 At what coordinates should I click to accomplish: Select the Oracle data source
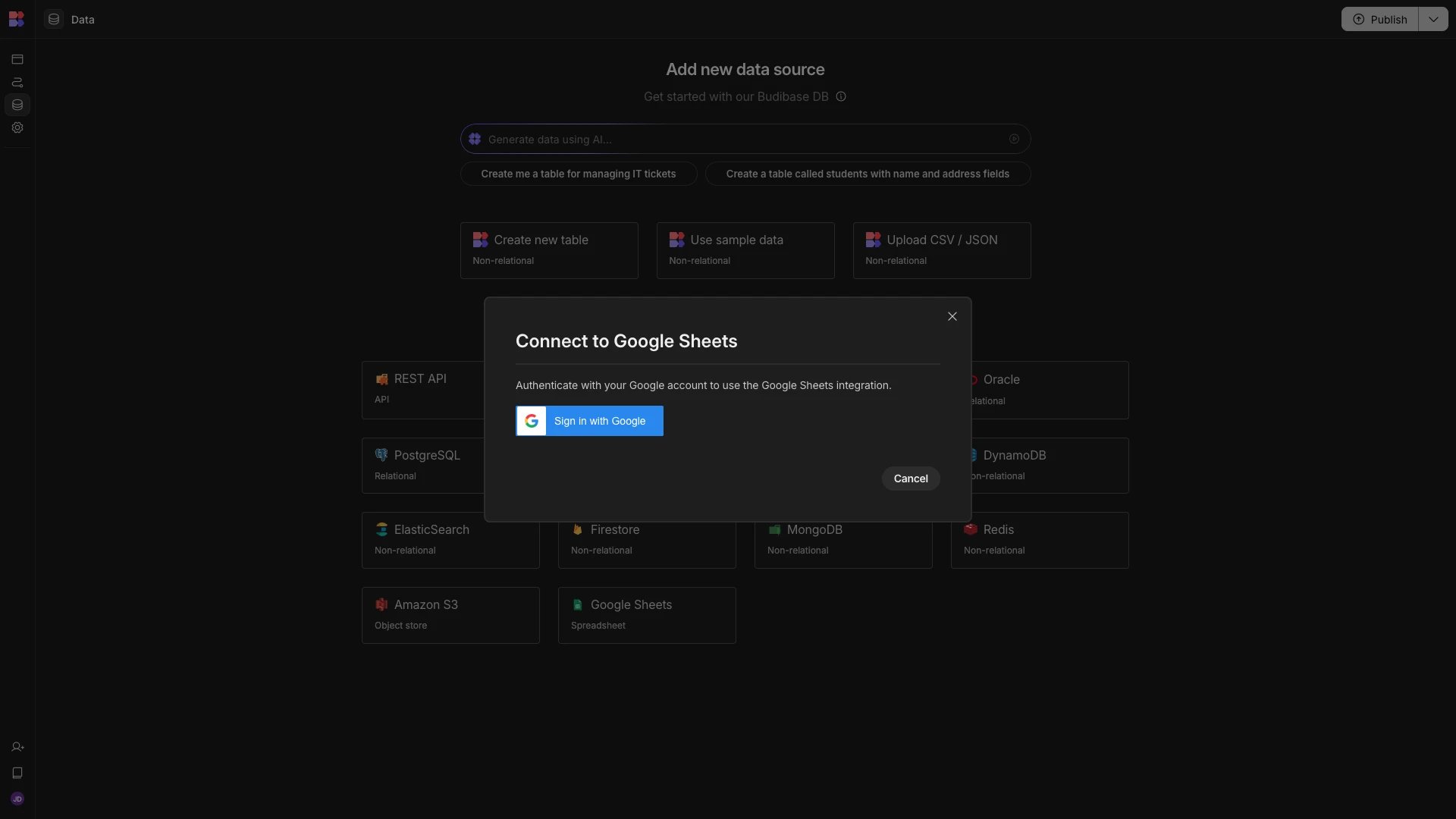coord(1050,390)
